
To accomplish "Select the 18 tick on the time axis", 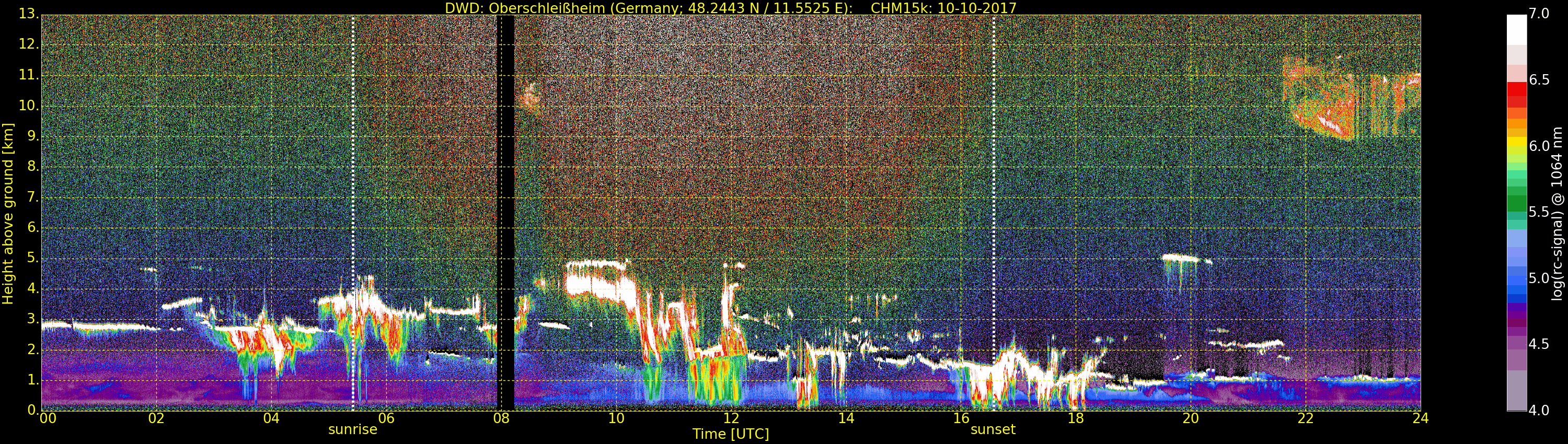I will [x=1076, y=418].
